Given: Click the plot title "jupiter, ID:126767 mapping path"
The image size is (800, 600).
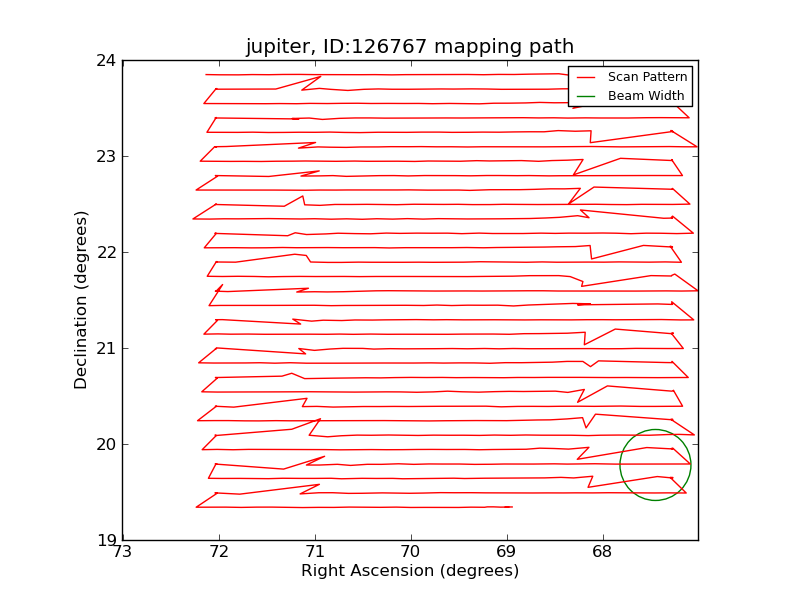Looking at the screenshot, I should click(x=410, y=46).
